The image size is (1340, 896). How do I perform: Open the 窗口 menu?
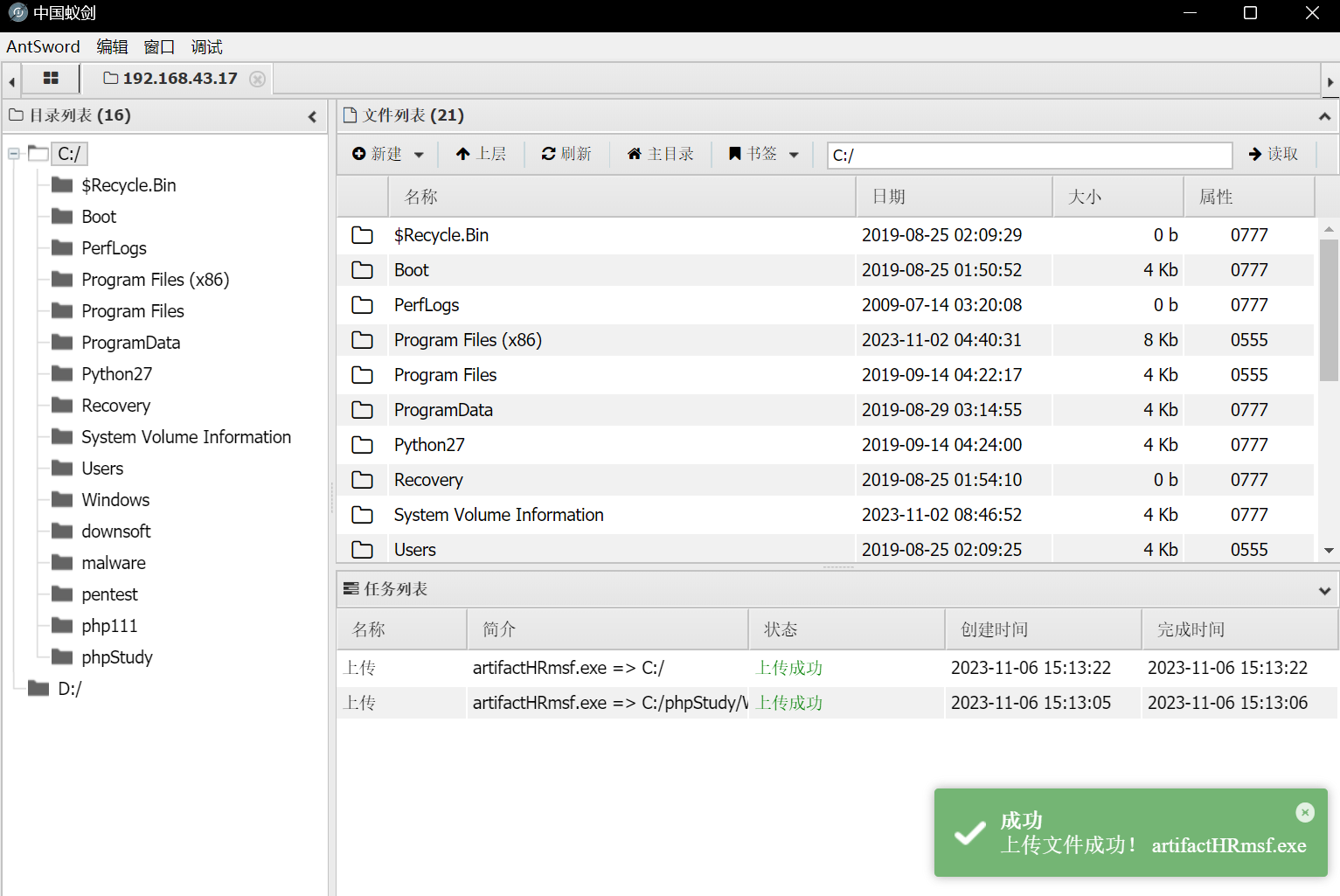[x=159, y=47]
